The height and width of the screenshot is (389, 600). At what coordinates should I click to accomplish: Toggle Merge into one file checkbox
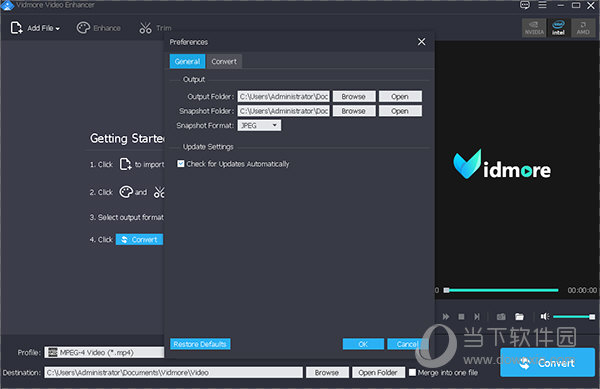point(412,373)
